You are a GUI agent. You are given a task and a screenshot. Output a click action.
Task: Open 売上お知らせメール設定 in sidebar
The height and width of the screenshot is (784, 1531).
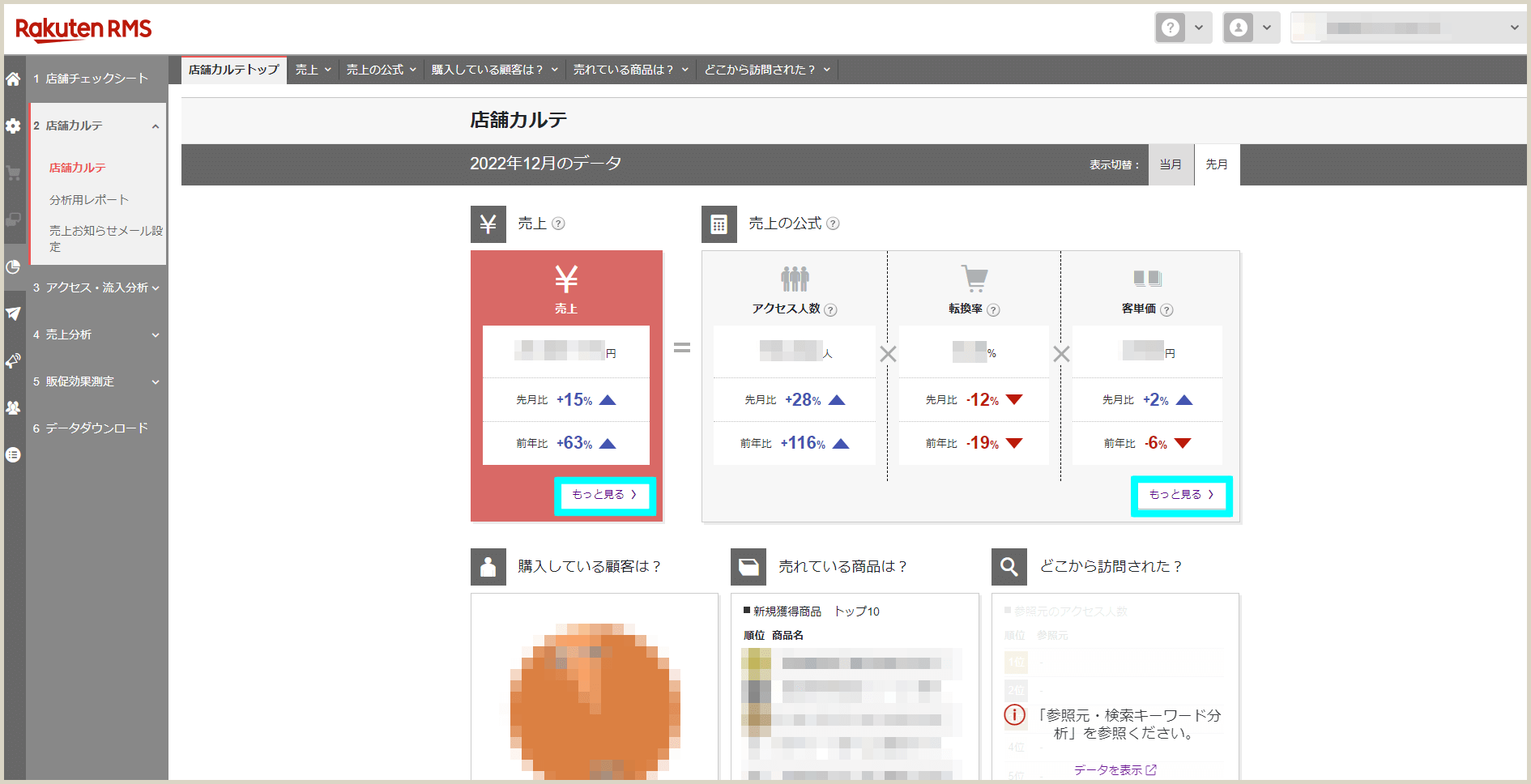click(x=106, y=239)
